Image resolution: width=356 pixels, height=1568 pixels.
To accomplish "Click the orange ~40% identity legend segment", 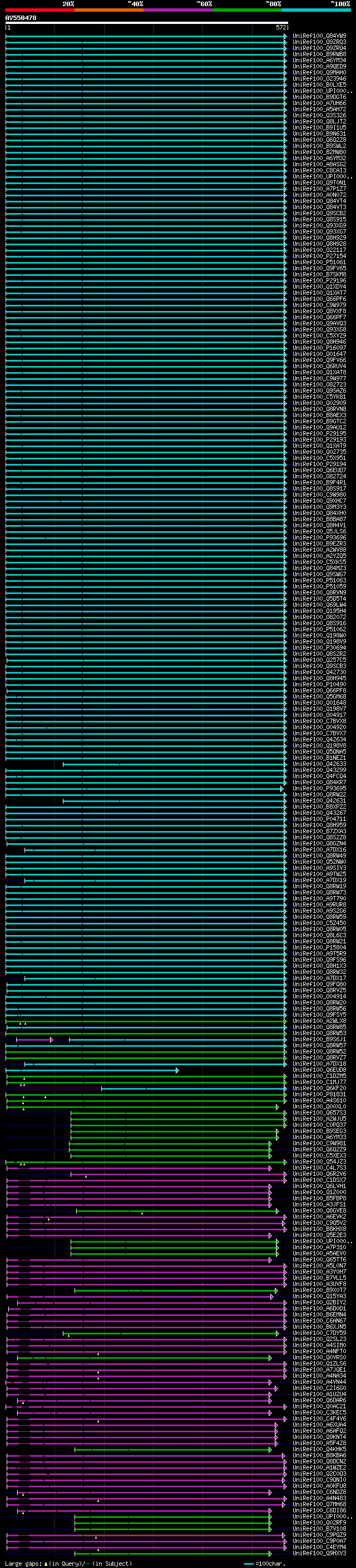I will [x=109, y=10].
